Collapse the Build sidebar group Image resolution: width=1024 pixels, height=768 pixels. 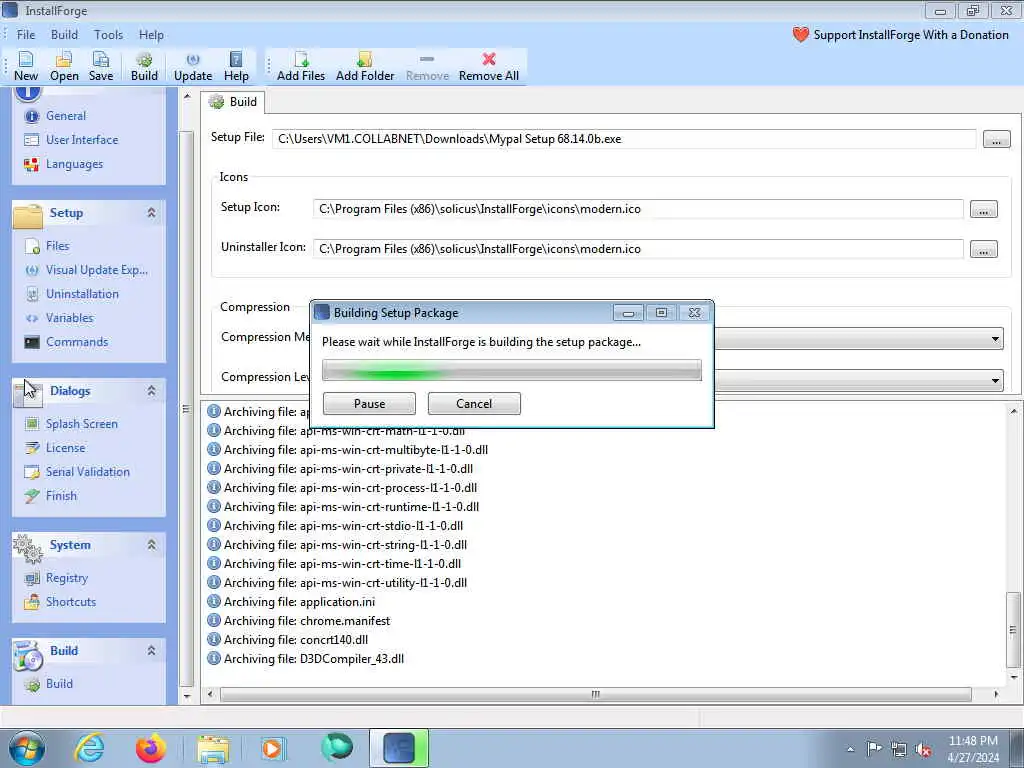click(152, 650)
